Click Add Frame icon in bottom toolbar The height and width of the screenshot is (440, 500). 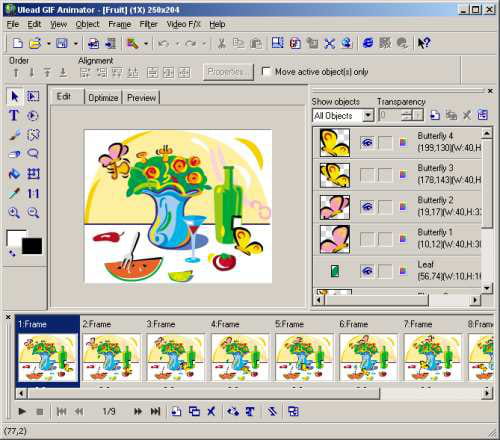tap(176, 412)
